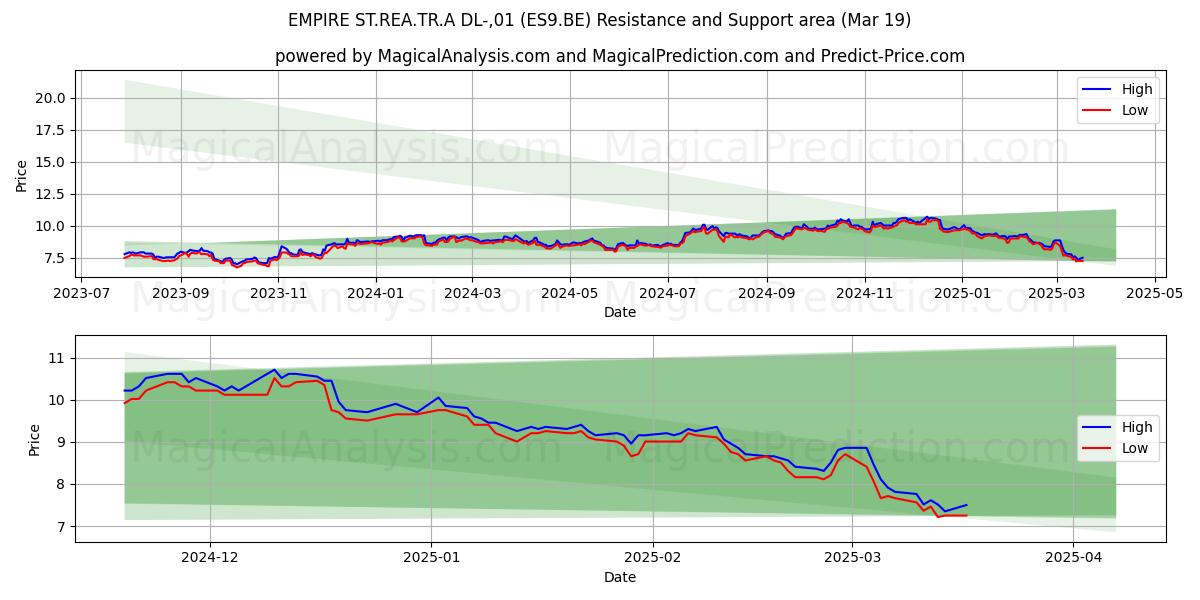
Task: Click the top chart 'Price' axis label
Action: pyautogui.click(x=22, y=176)
